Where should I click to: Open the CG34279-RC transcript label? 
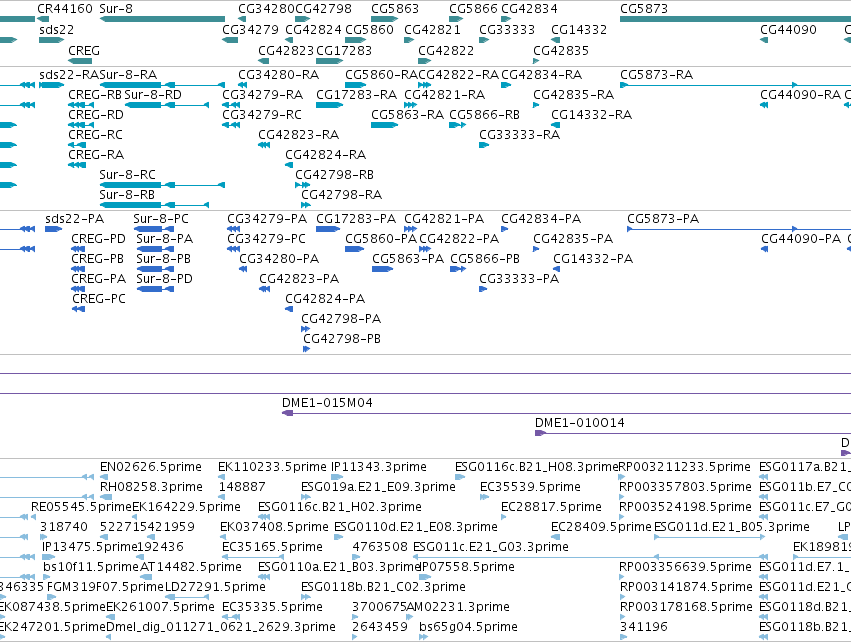[x=262, y=115]
